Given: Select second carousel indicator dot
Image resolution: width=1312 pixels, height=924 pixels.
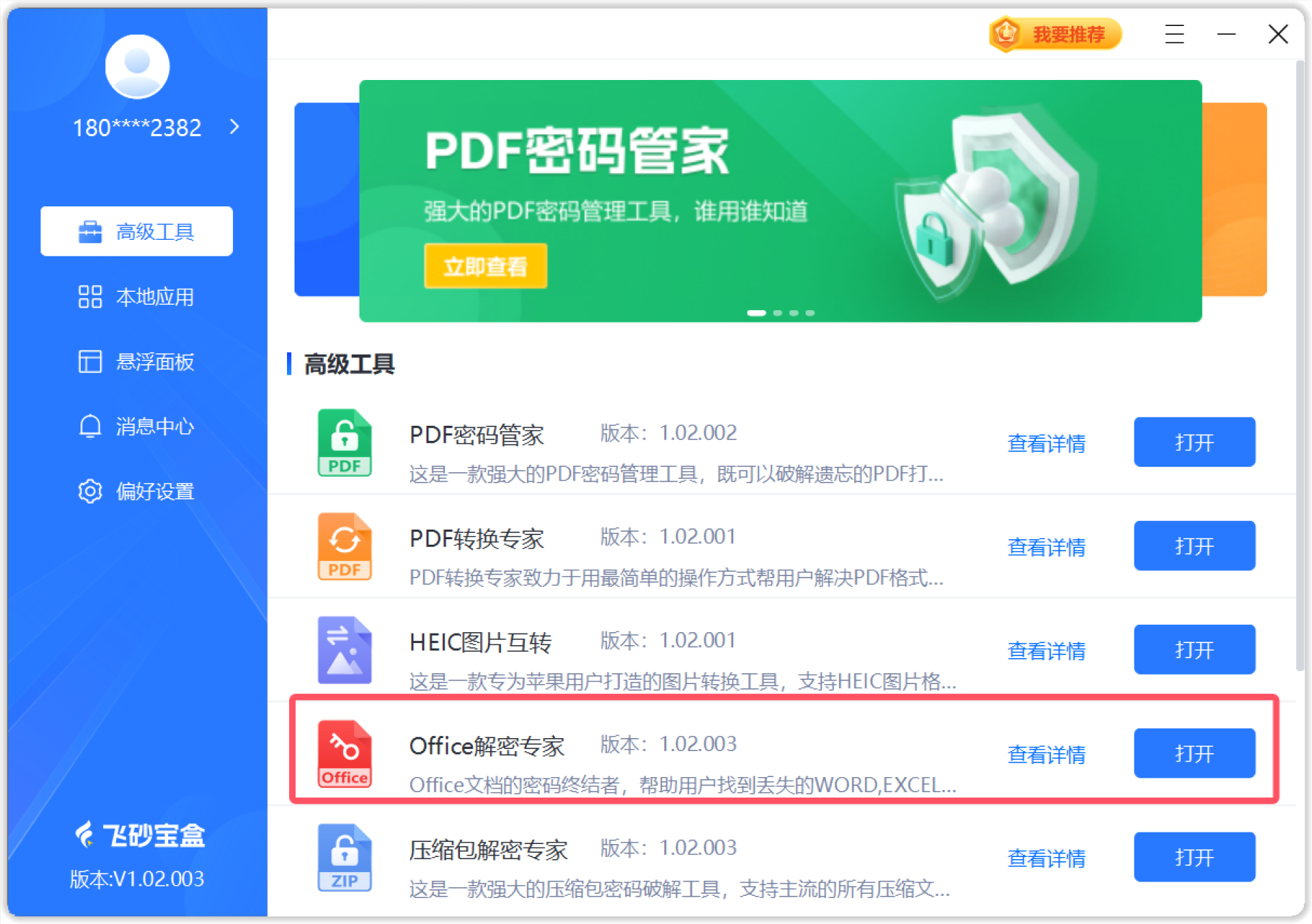Looking at the screenshot, I should click(778, 313).
